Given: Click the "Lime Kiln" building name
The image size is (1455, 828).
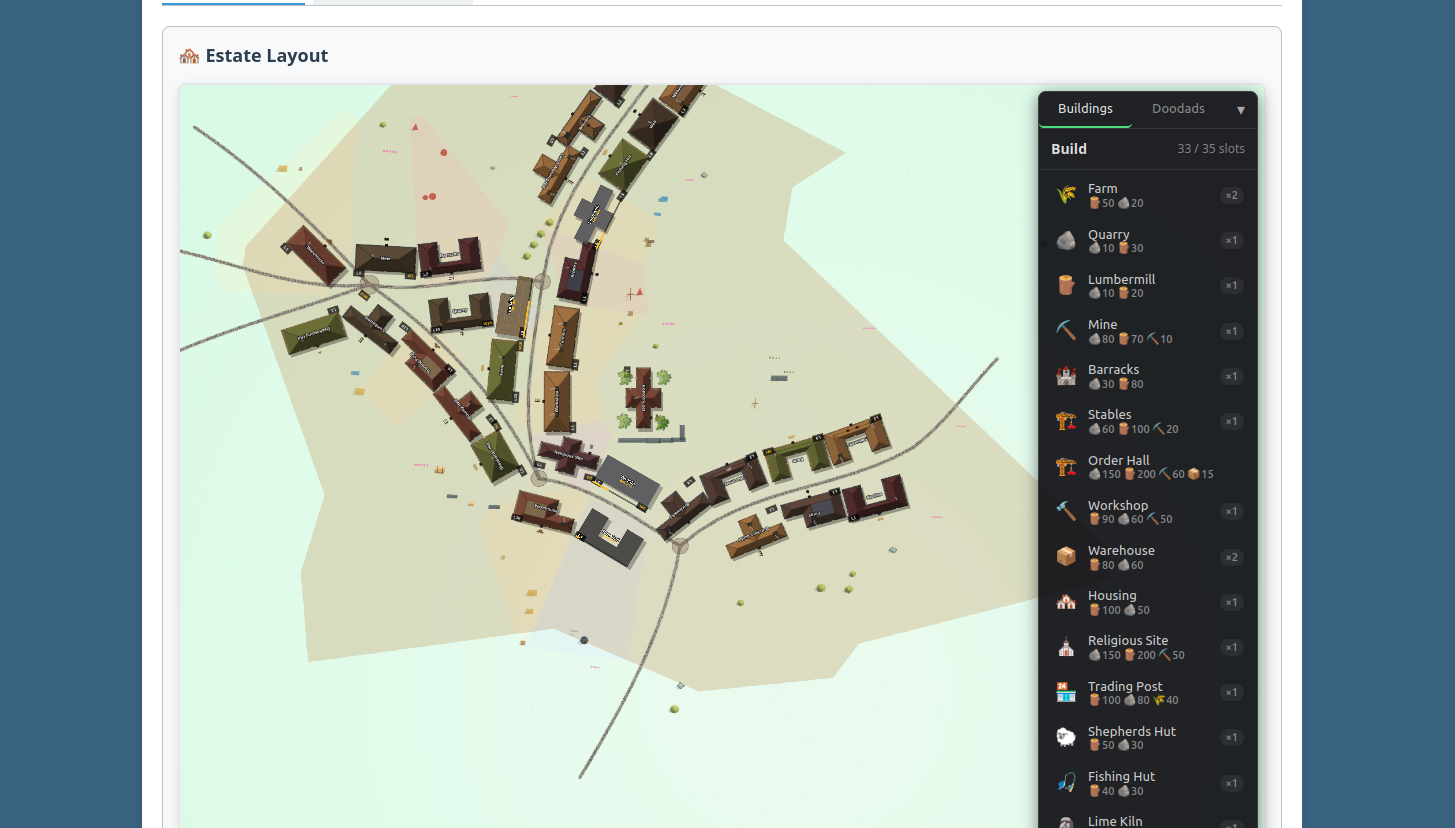Looking at the screenshot, I should (1115, 821).
